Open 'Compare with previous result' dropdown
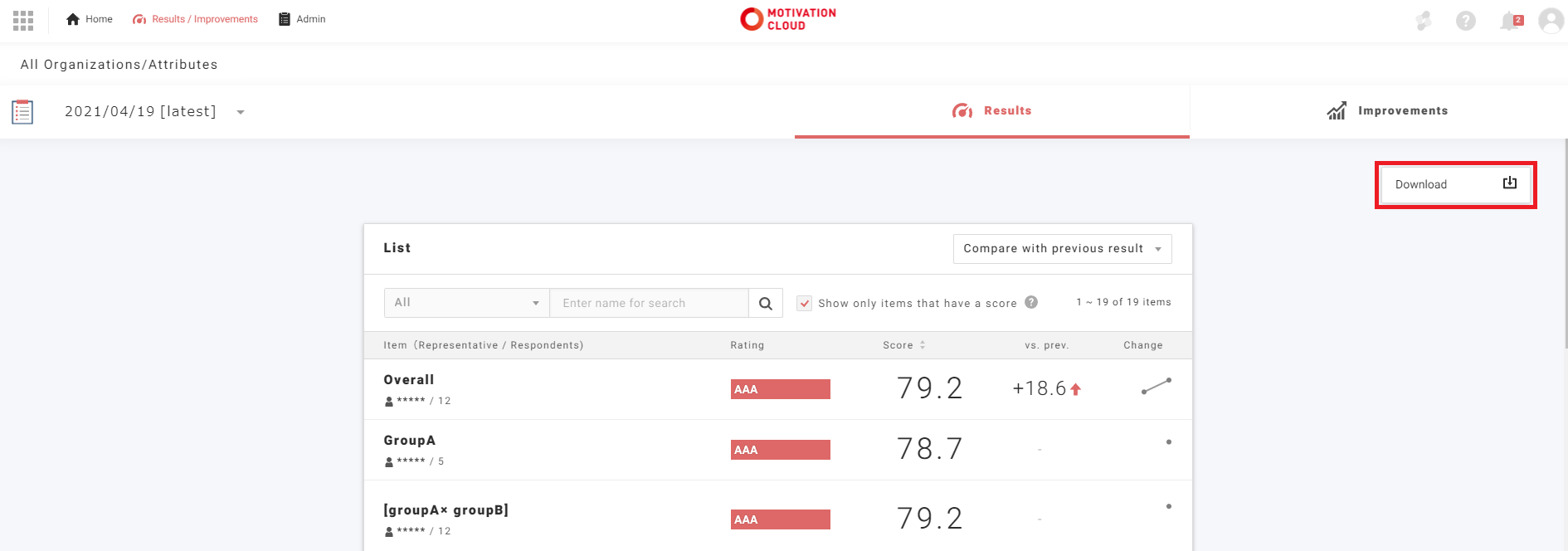 tap(1062, 249)
